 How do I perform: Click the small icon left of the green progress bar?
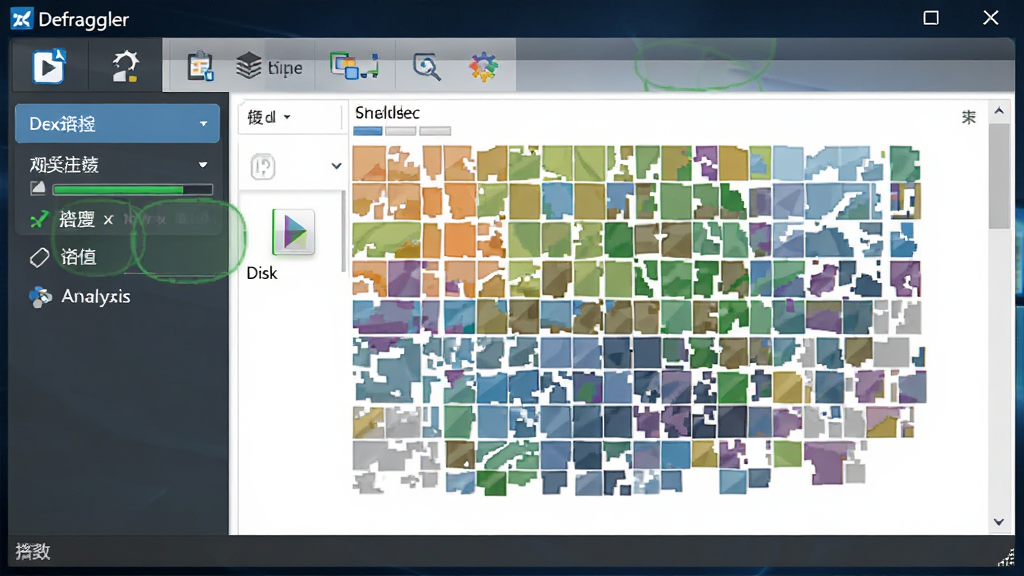(38, 189)
